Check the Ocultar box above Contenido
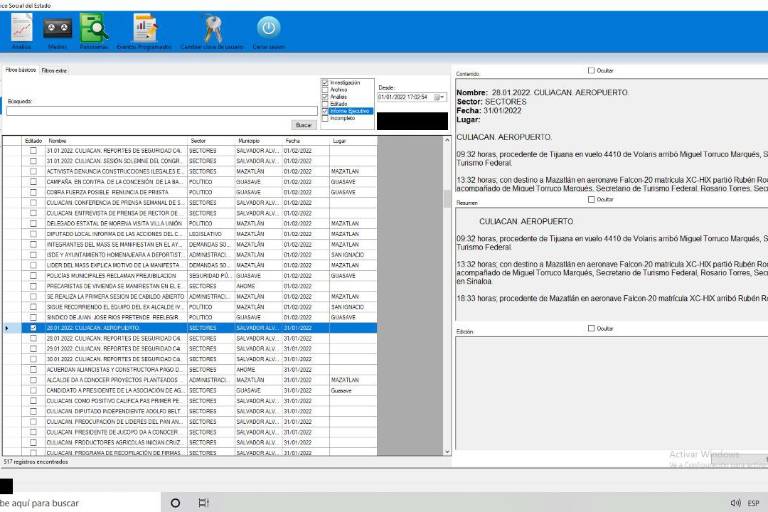The image size is (768, 512). pyautogui.click(x=591, y=71)
